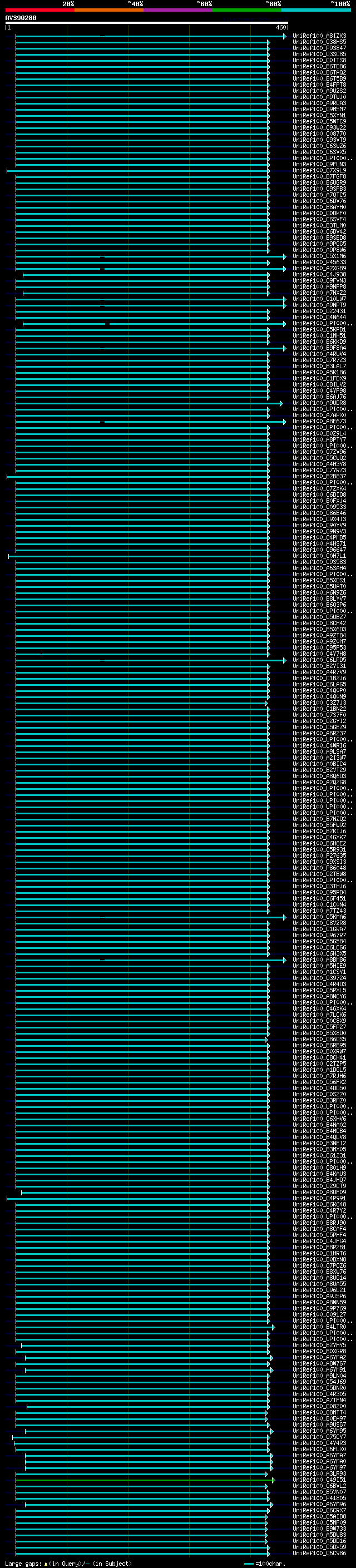The image size is (356, 1568).
Task: Select label UniRef100_A9NPP8
Action: point(319,286)
